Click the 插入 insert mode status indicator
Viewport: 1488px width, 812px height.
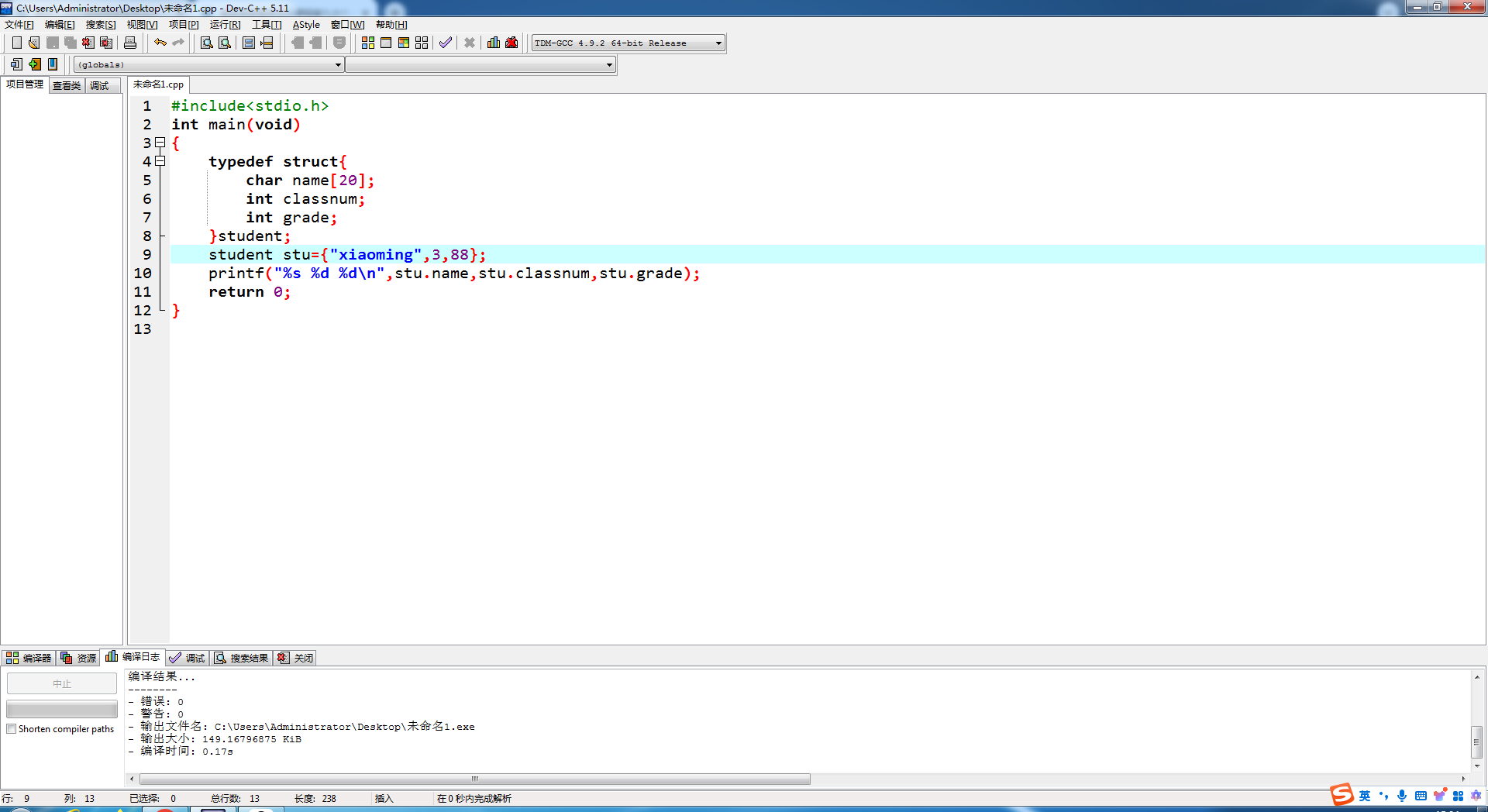coord(384,799)
